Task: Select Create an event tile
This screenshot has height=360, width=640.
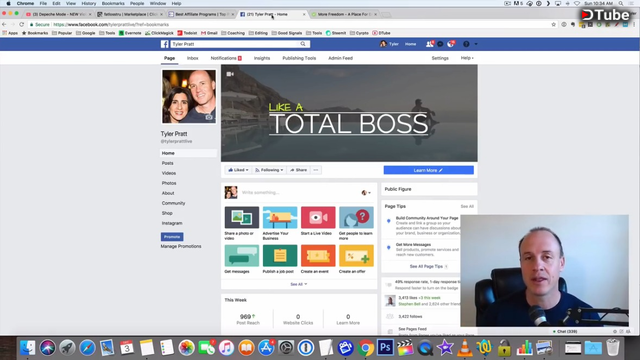Action: click(x=318, y=259)
